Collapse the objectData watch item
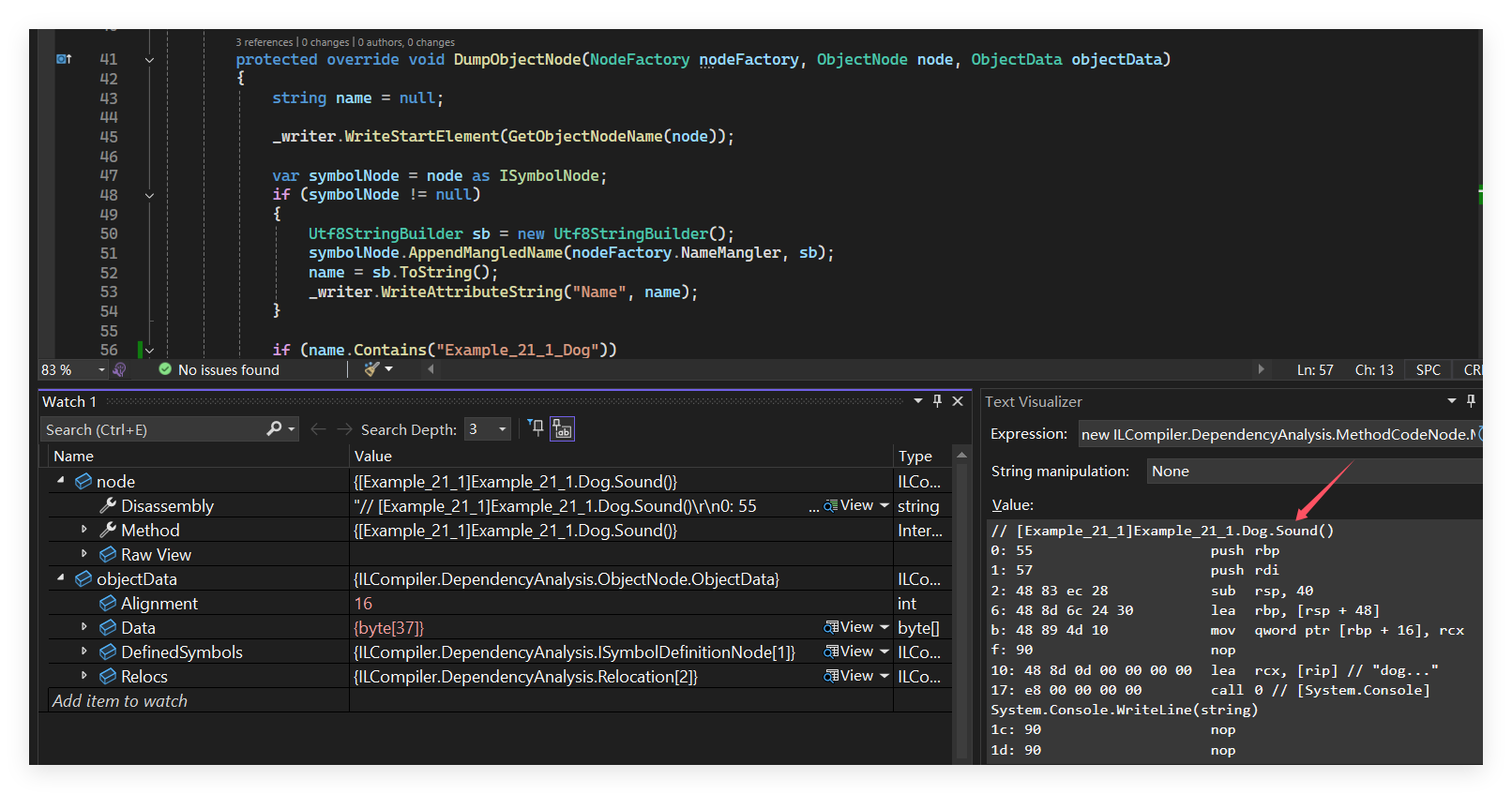This screenshot has width=1512, height=794. [61, 578]
